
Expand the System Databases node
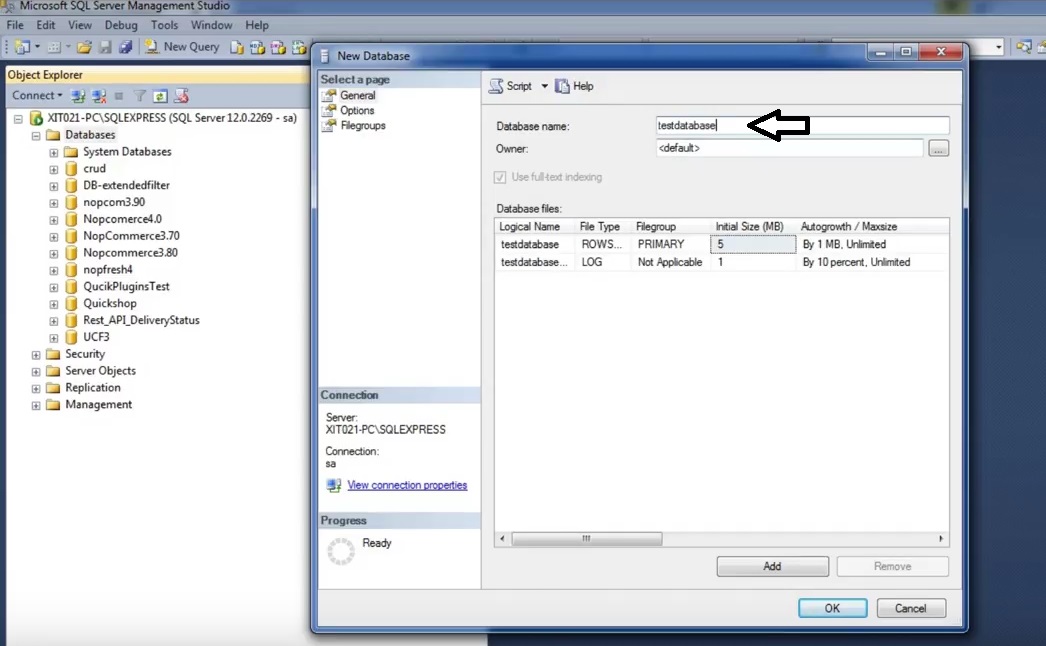(53, 153)
